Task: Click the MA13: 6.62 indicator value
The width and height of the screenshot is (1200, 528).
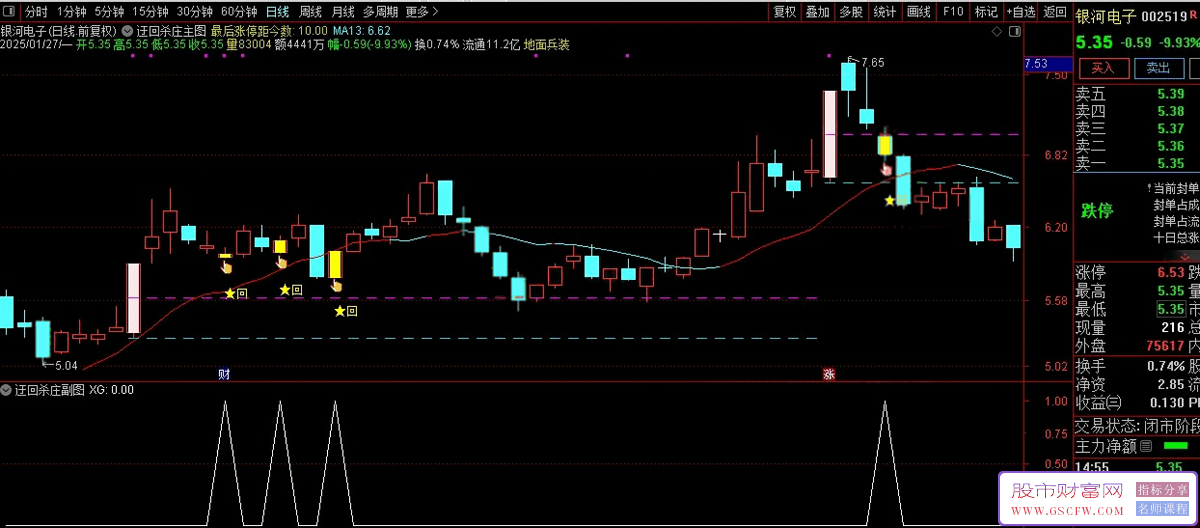Action: [x=362, y=31]
